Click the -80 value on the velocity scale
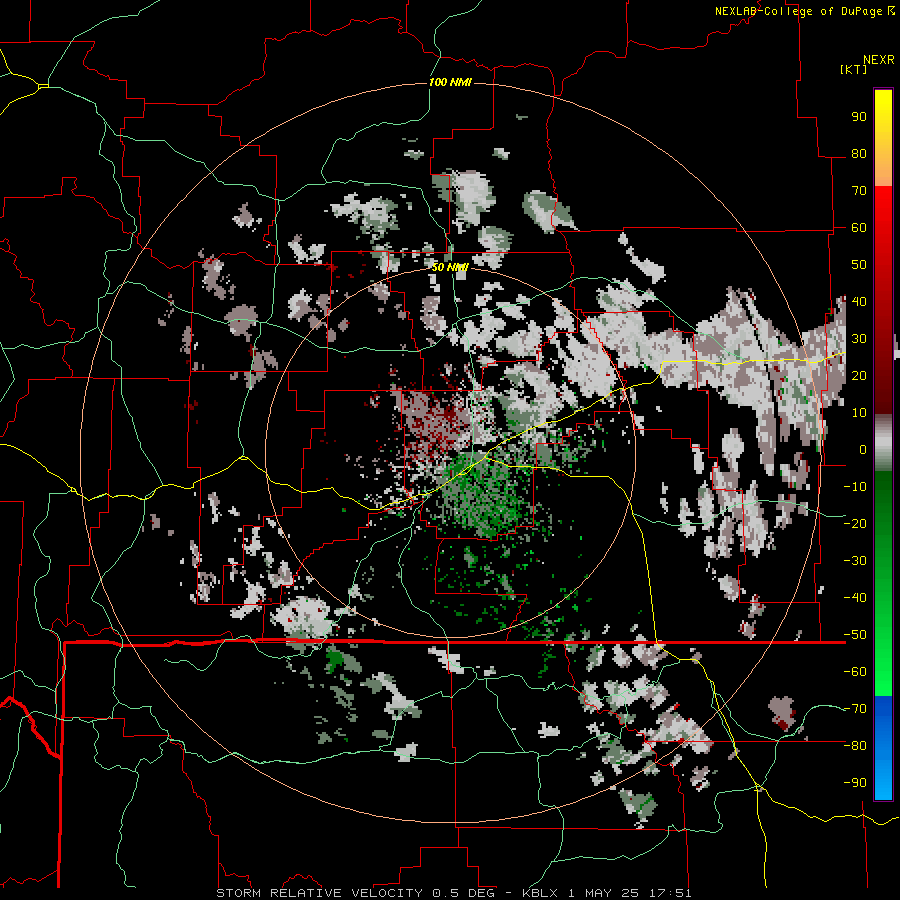 pyautogui.click(x=855, y=746)
